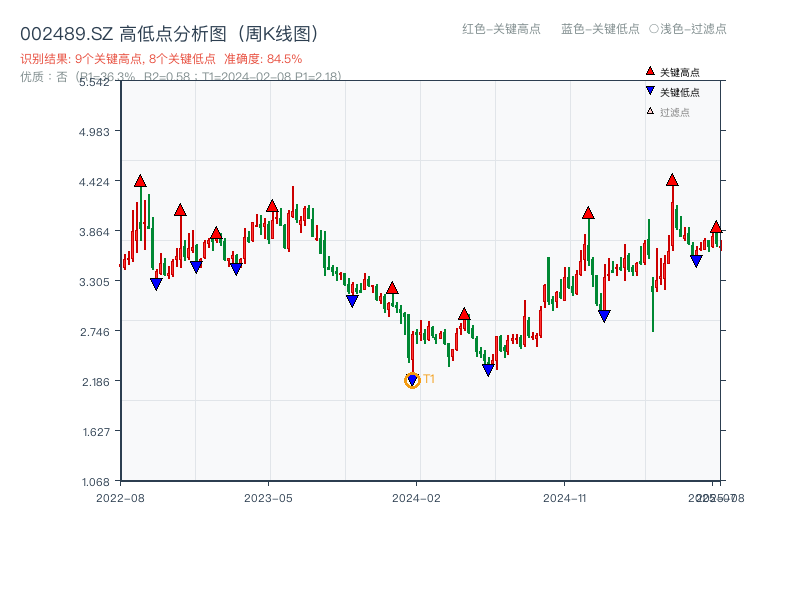Click the chart title 002489.SZ 高低点分析图

[170, 34]
